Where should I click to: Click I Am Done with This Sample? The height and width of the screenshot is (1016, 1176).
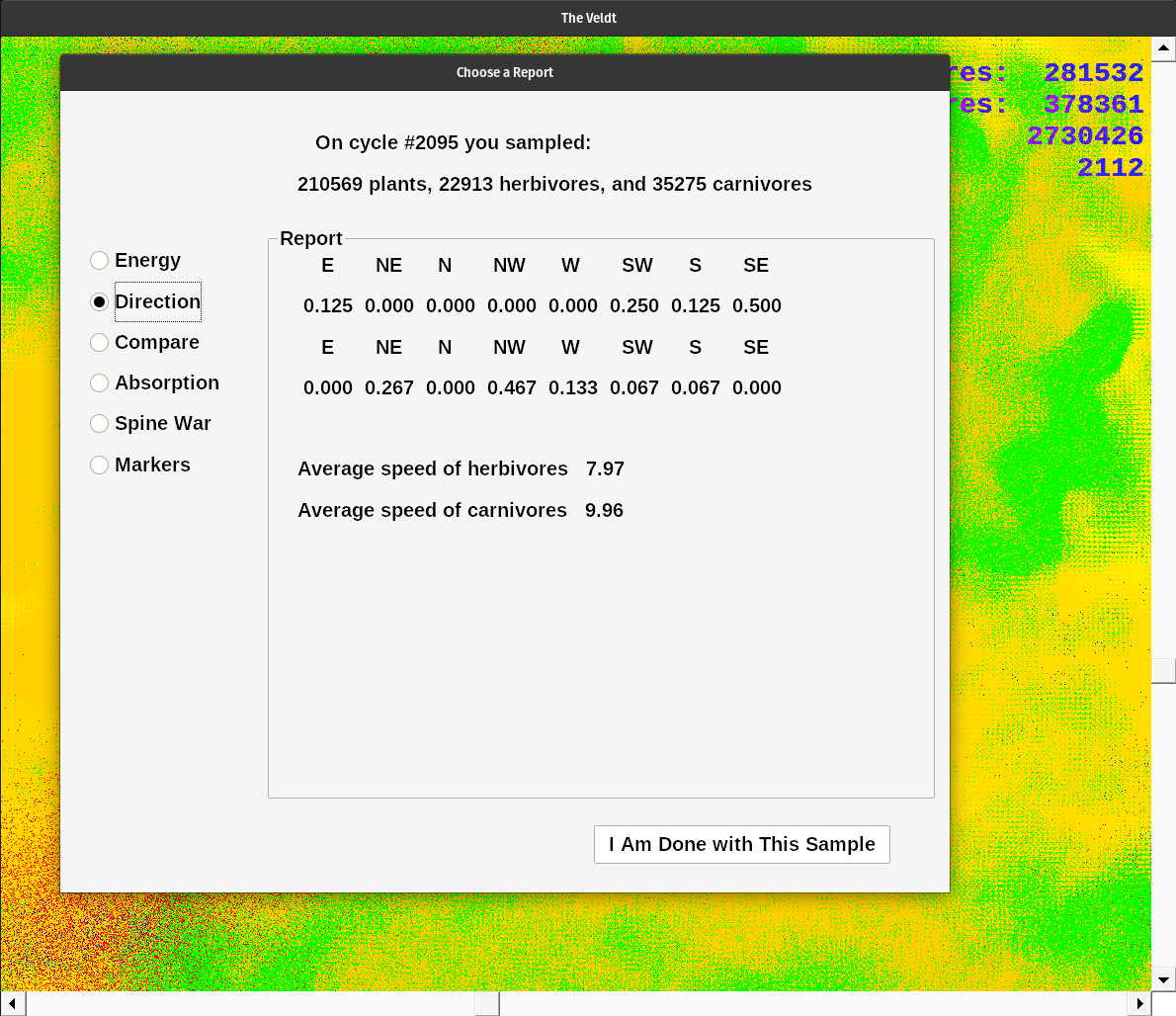coord(741,844)
